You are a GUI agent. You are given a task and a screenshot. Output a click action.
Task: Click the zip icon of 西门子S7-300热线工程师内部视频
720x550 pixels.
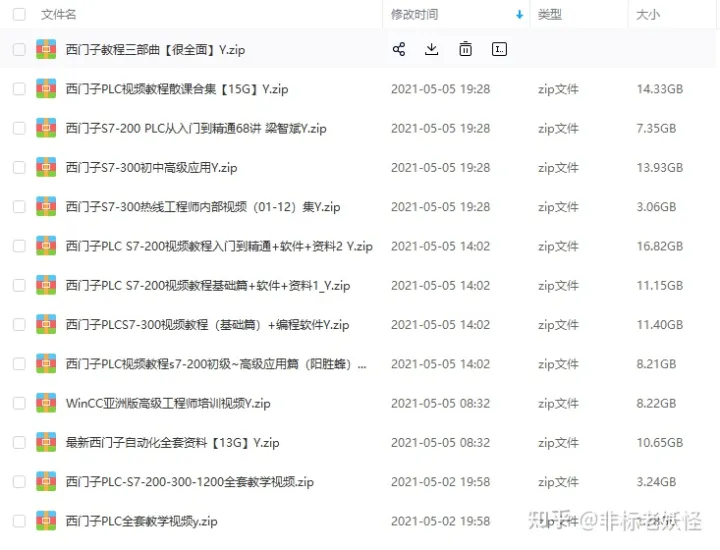(x=46, y=207)
